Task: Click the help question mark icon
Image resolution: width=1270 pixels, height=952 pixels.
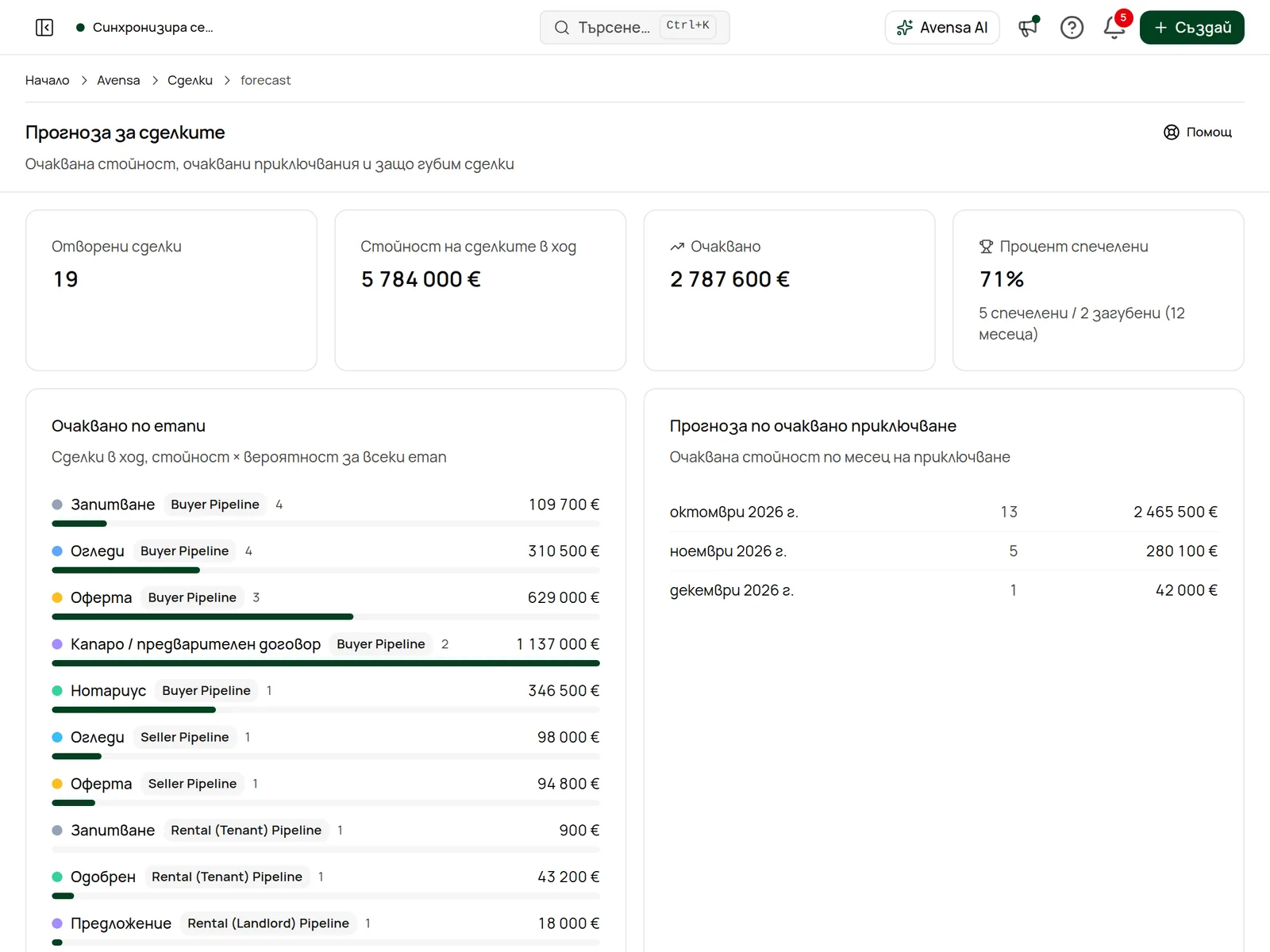Action: (1072, 28)
